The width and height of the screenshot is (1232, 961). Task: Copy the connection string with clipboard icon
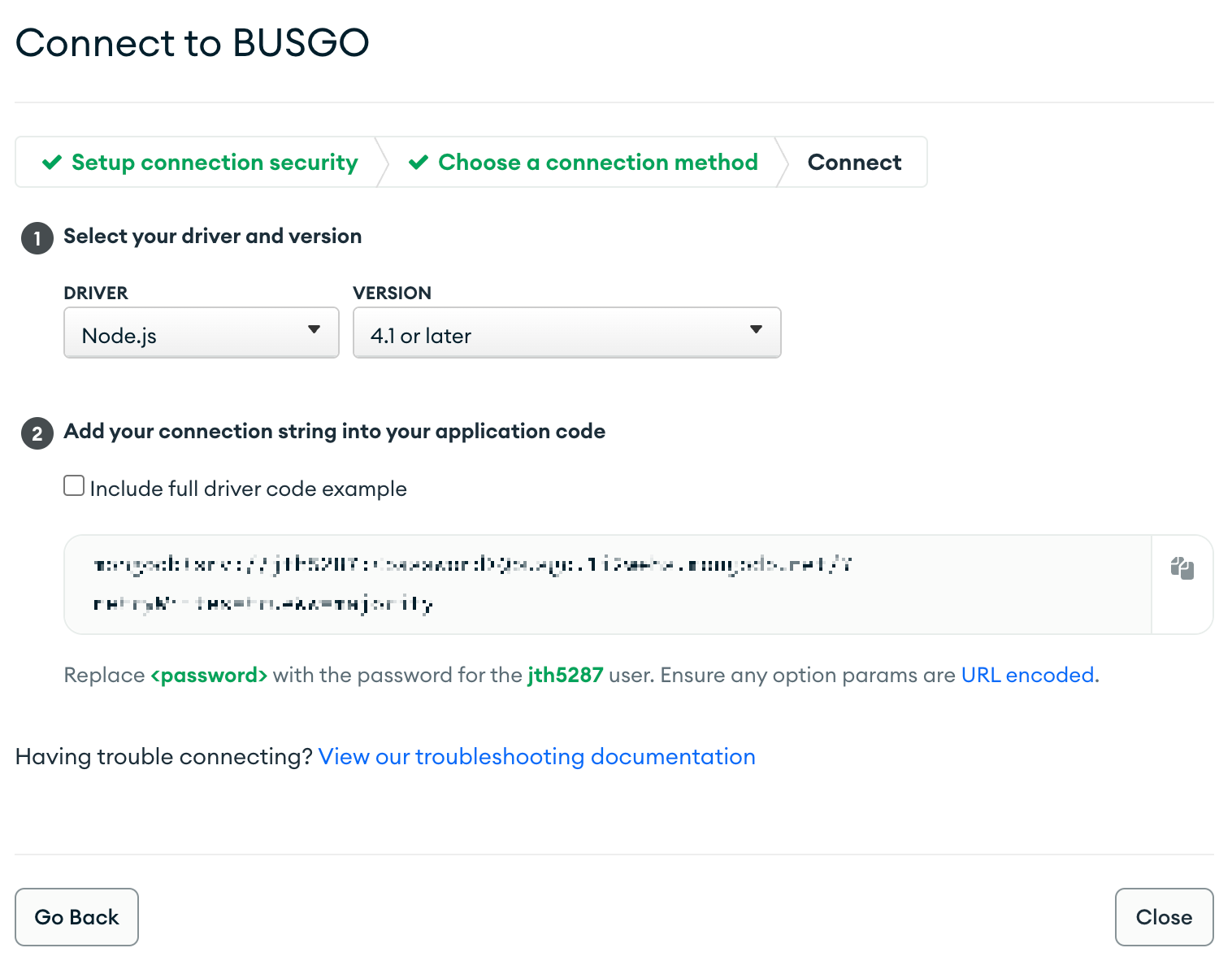pyautogui.click(x=1182, y=568)
